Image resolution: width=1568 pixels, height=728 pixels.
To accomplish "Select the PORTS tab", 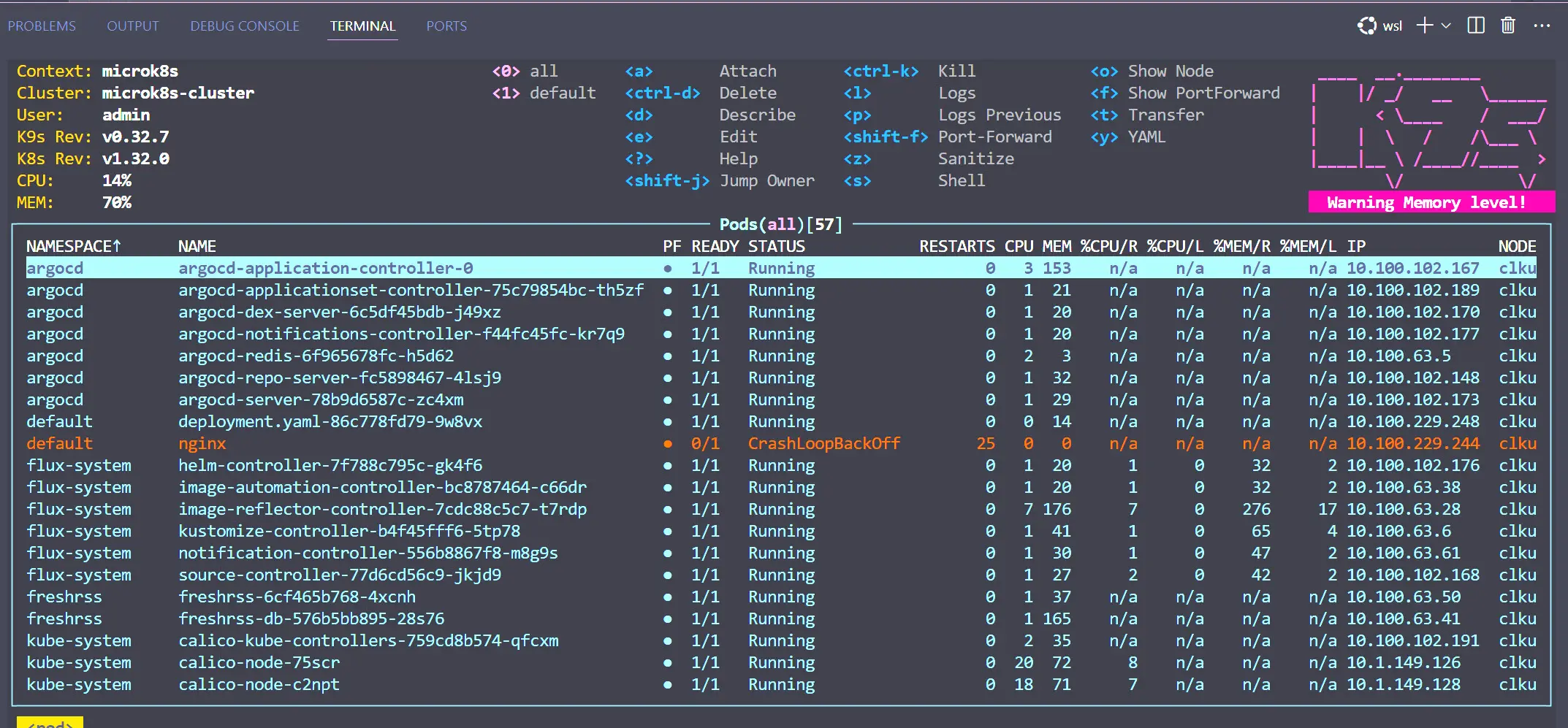I will pos(446,26).
